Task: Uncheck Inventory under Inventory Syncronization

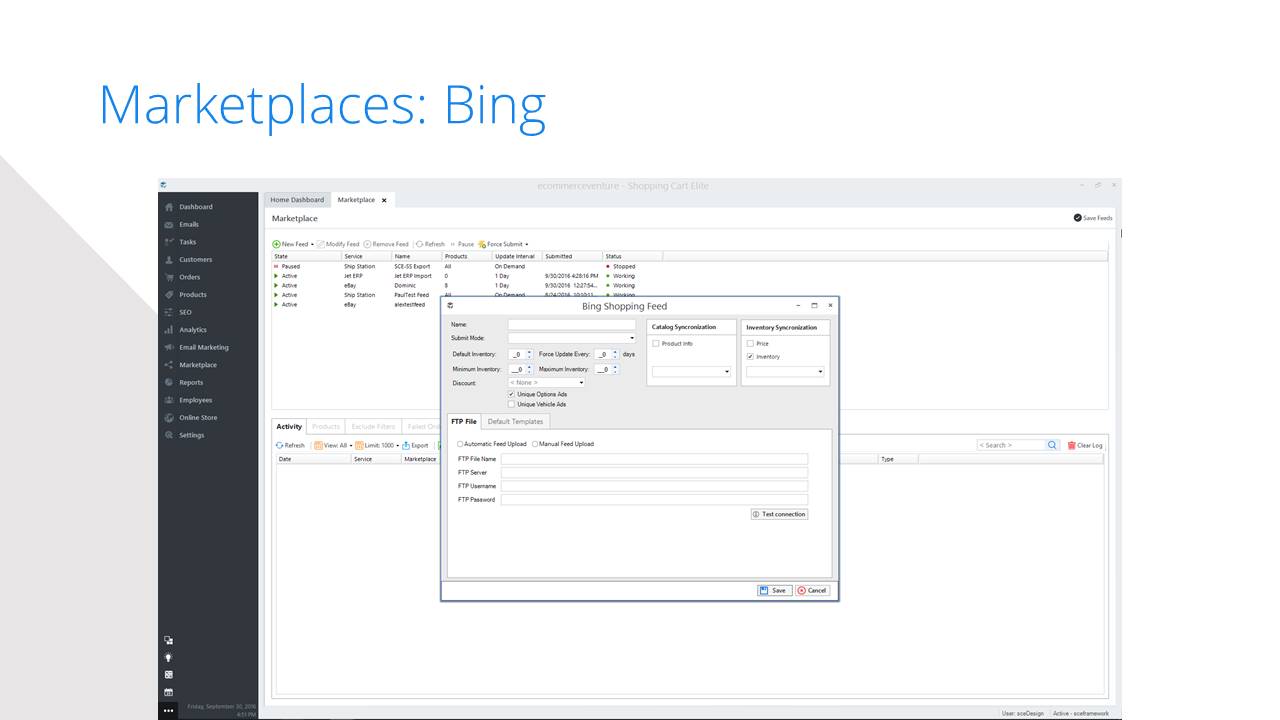Action: point(750,356)
